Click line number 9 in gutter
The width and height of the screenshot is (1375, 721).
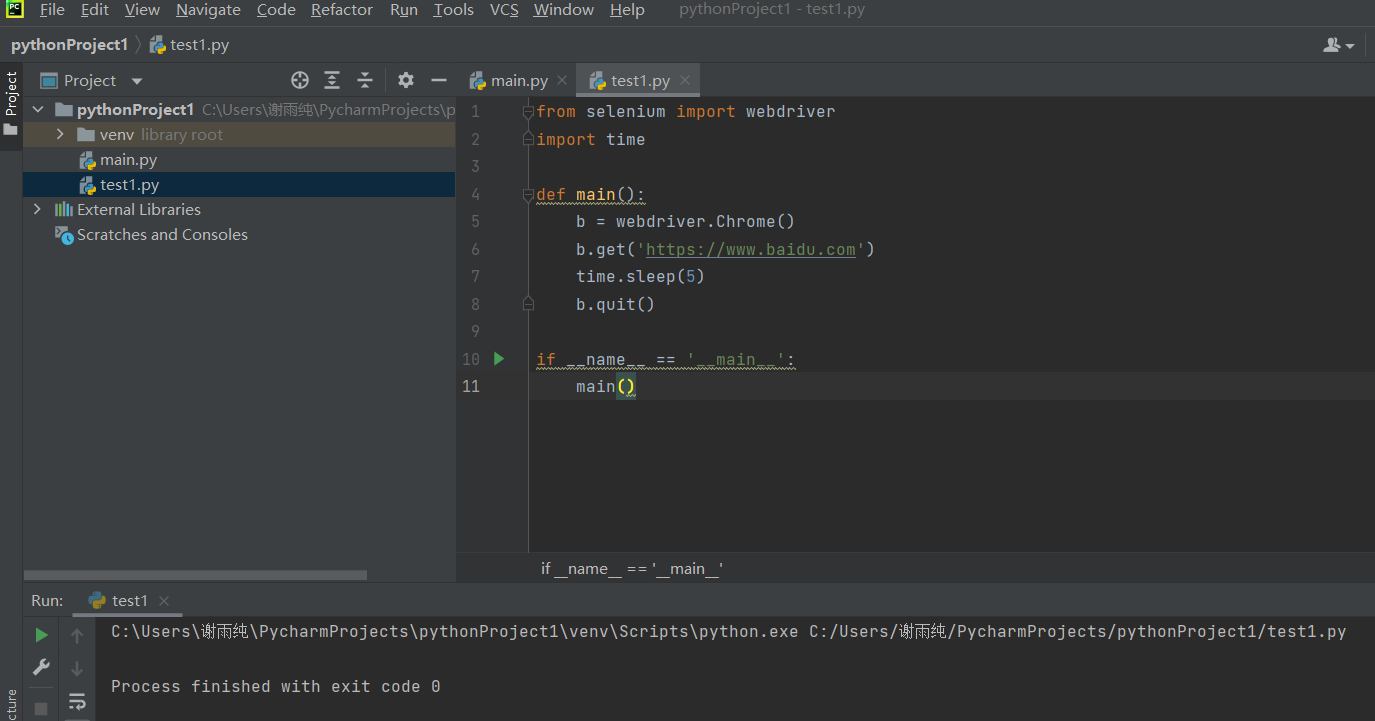(x=475, y=331)
